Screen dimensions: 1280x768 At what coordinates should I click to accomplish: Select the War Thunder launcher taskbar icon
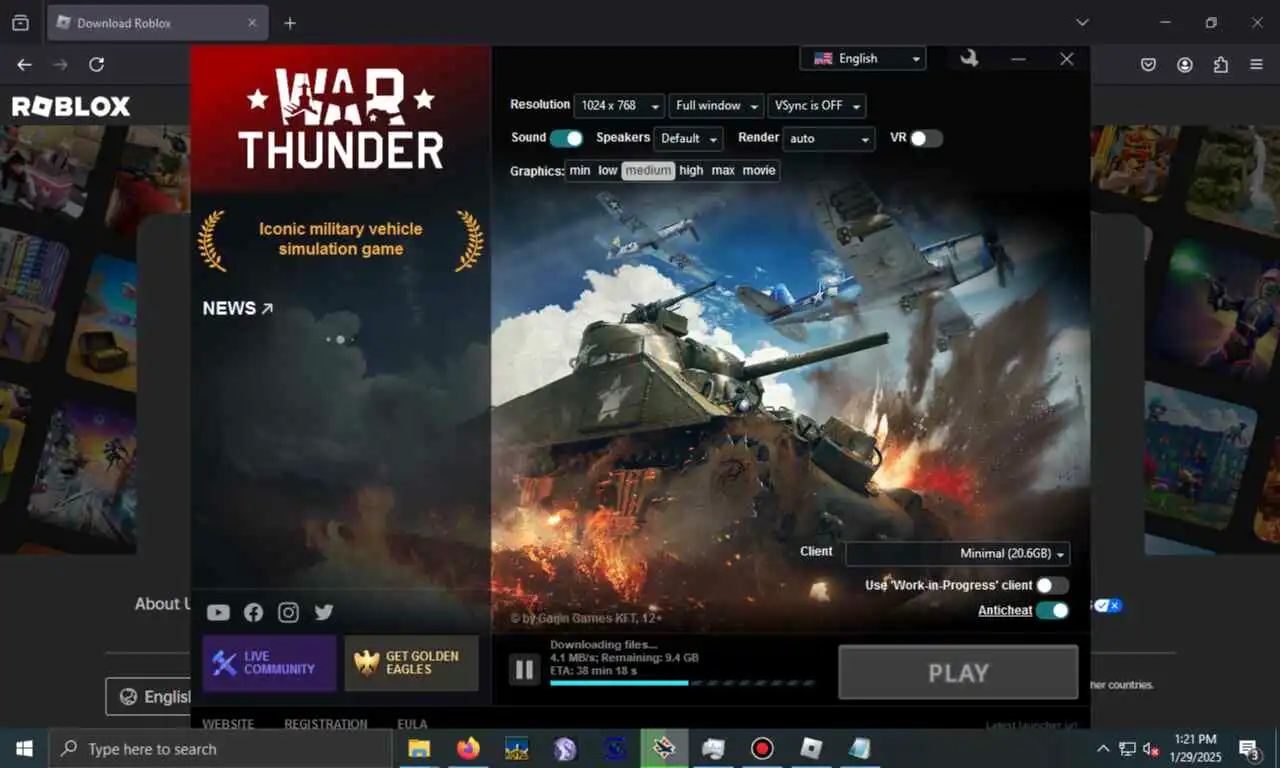[x=664, y=748]
